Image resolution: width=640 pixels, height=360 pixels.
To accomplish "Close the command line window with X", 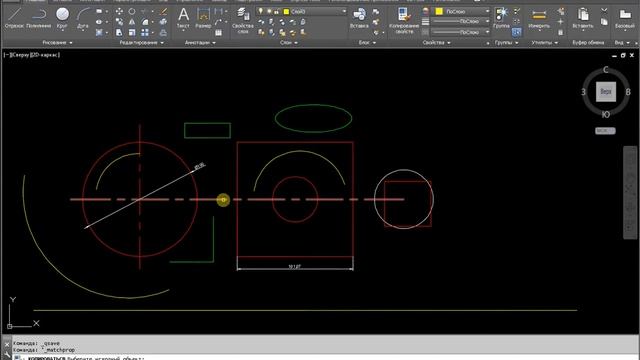I will point(7,344).
